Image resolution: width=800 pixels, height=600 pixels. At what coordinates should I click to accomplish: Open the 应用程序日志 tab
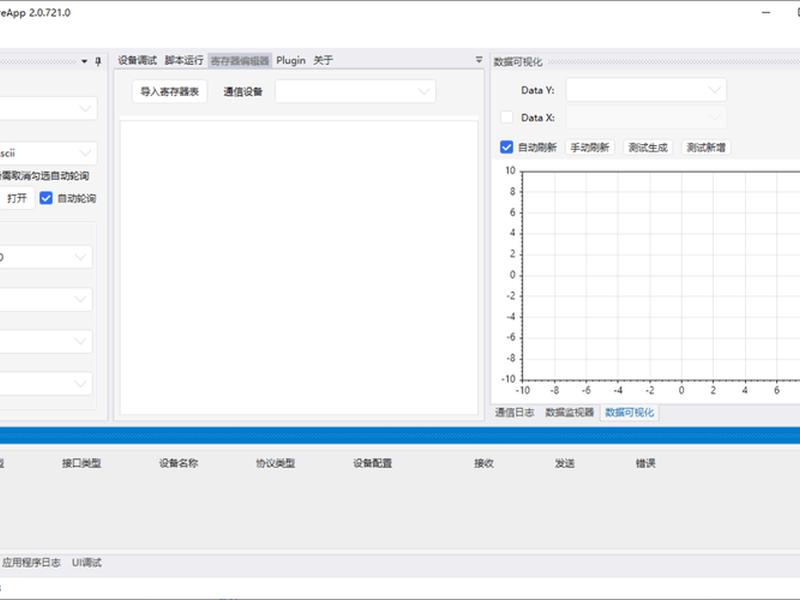click(x=31, y=562)
